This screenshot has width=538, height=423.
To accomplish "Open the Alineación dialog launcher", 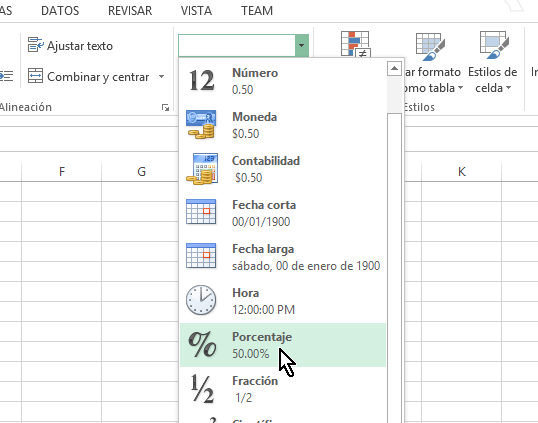I will point(165,108).
